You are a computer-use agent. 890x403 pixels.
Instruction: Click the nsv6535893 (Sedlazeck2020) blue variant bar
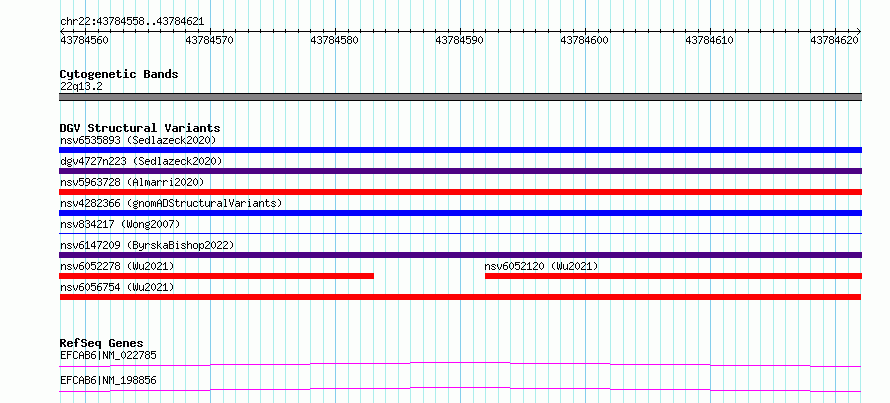coord(460,150)
